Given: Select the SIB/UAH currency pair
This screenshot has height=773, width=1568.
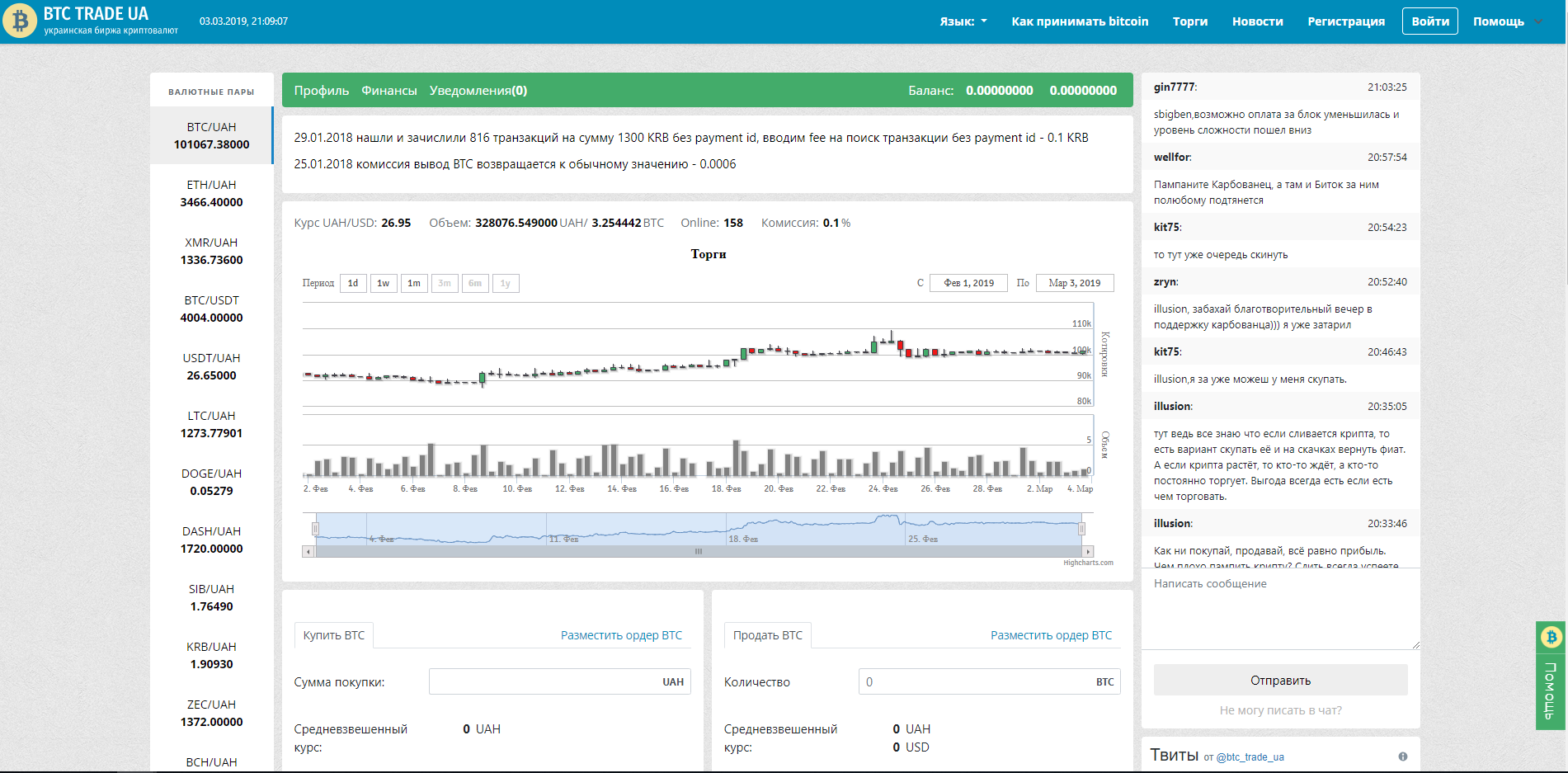Looking at the screenshot, I should coord(211,597).
